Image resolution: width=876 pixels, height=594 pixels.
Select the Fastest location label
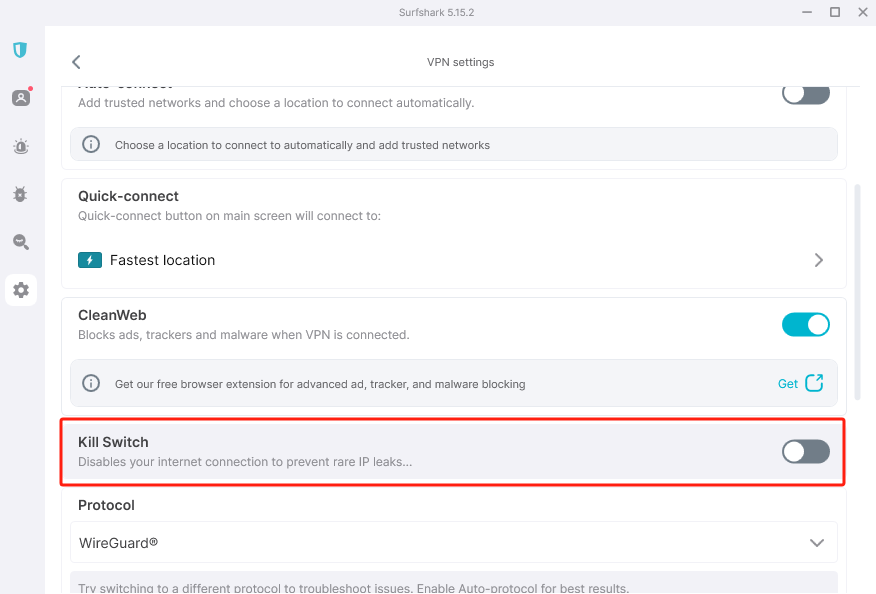pos(163,260)
